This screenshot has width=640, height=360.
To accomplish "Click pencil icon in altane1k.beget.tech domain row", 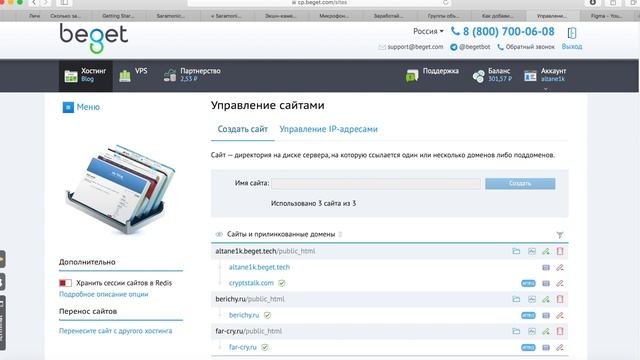I will point(560,267).
